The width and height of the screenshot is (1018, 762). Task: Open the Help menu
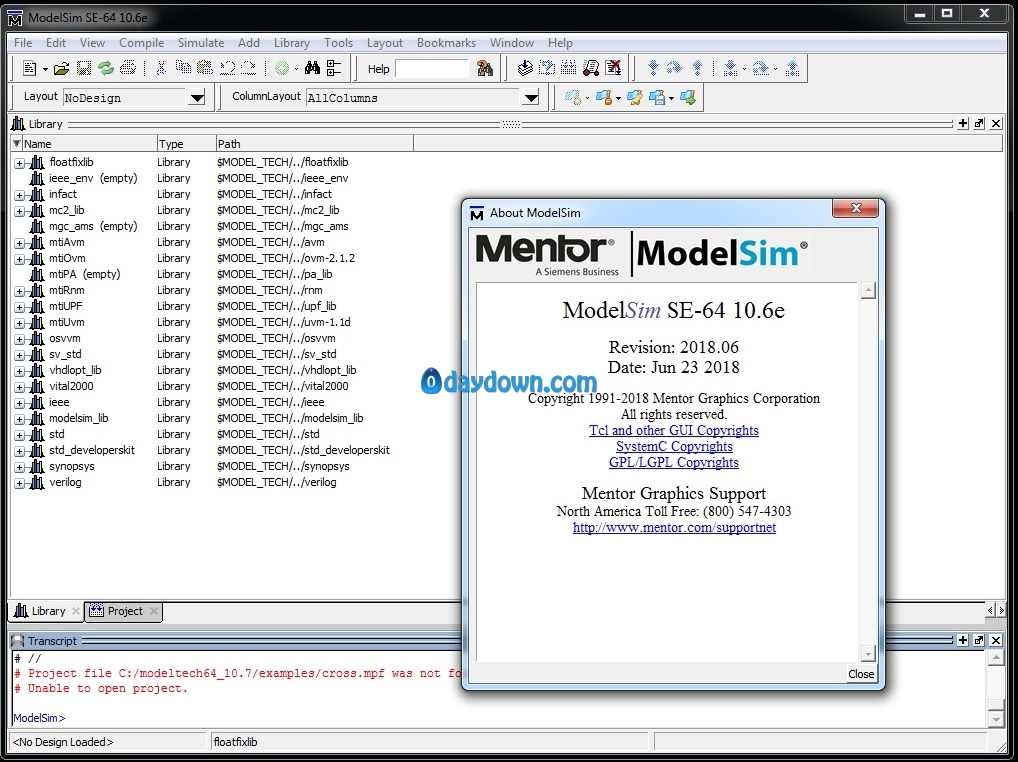point(560,43)
